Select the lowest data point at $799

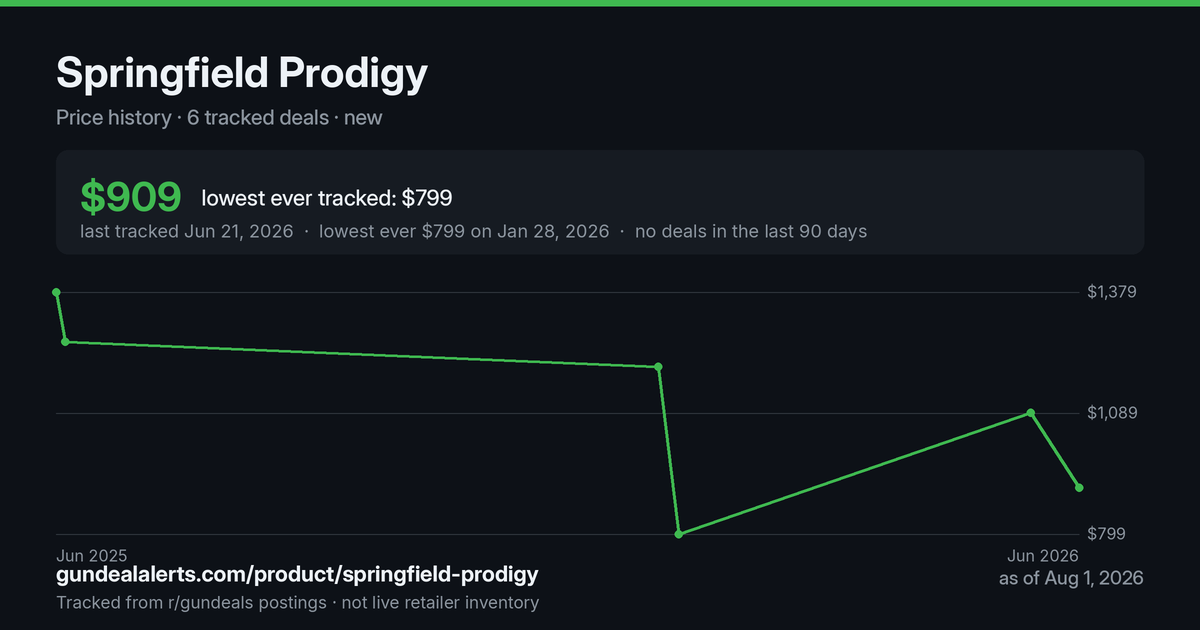[x=679, y=534]
